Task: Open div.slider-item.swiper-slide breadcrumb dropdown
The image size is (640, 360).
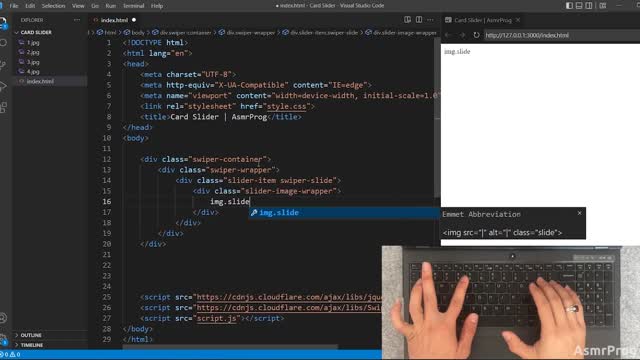Action: click(320, 33)
